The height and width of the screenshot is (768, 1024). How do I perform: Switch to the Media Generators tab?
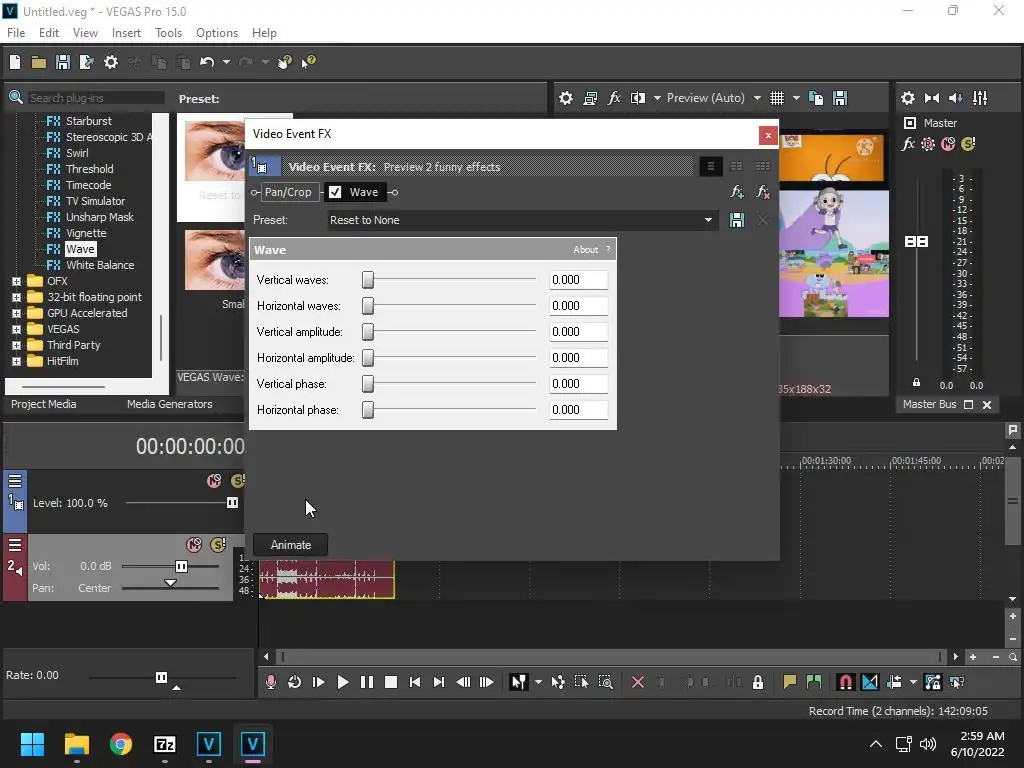pos(170,404)
